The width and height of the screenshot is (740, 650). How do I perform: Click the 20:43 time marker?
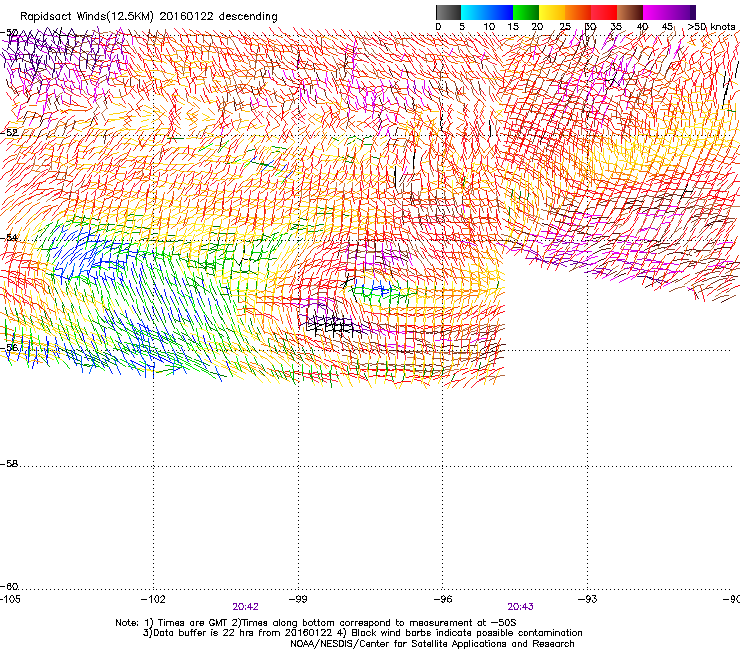coord(520,607)
